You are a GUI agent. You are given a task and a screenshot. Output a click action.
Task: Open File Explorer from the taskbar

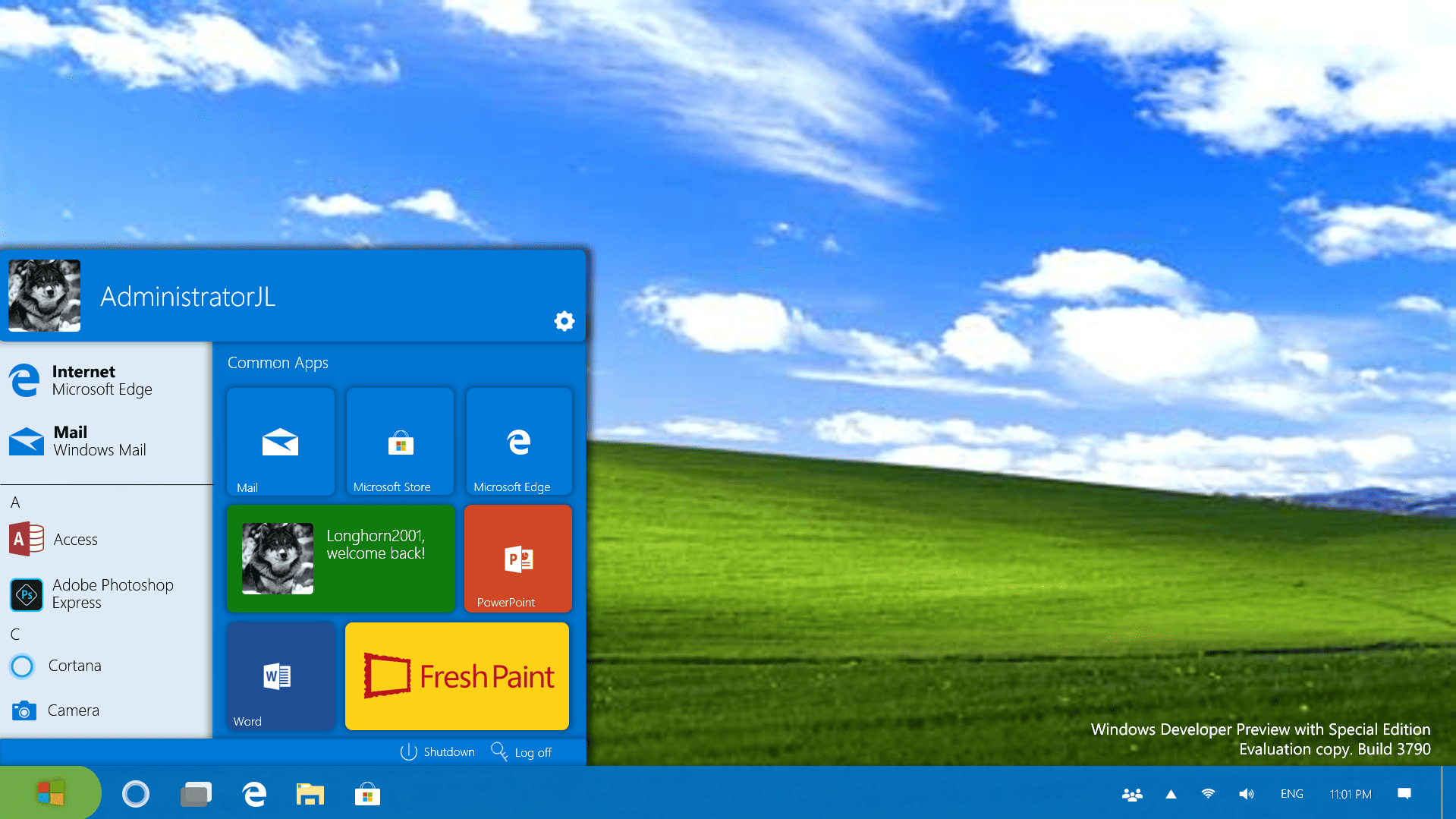pos(310,794)
